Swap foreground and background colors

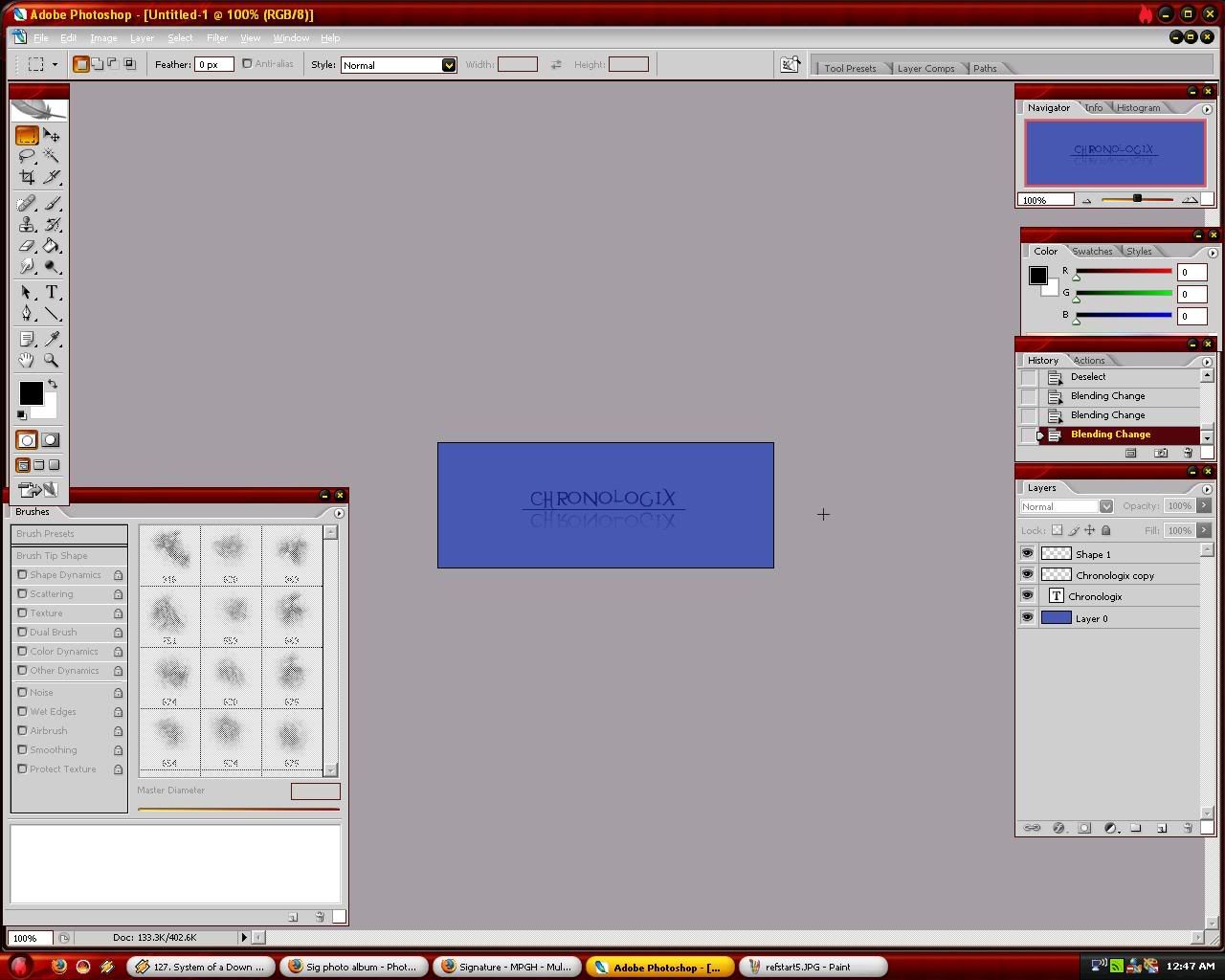click(x=53, y=384)
